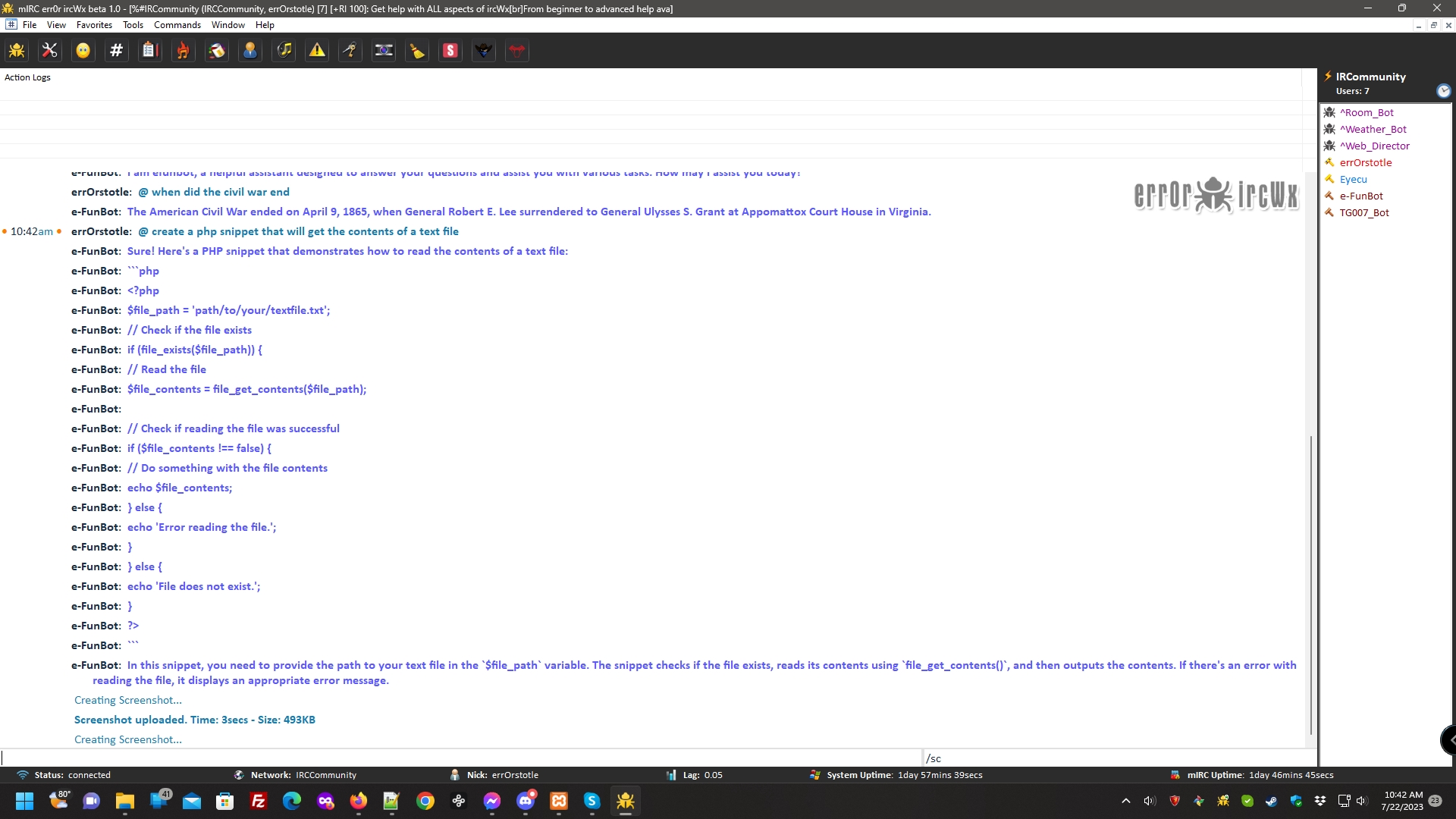Screen dimensions: 1456x819
Task: Show hidden tray icons chevron
Action: point(1125,801)
